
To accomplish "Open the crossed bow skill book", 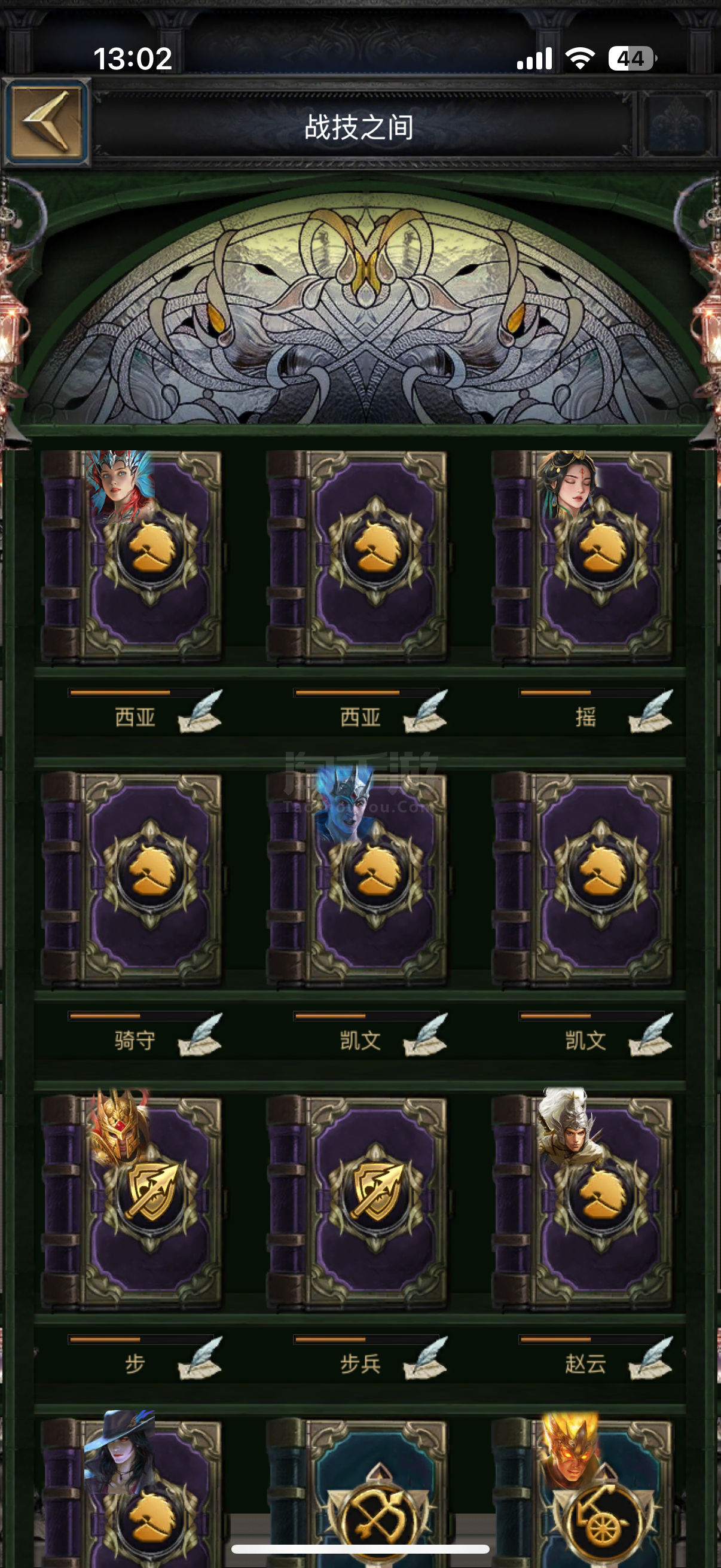I will (x=356, y=1491).
